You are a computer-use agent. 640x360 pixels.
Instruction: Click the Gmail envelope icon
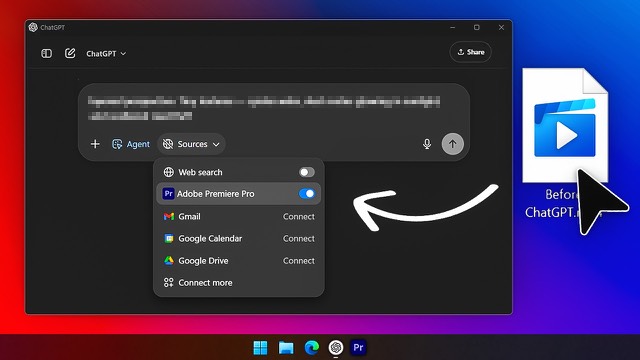pos(169,216)
